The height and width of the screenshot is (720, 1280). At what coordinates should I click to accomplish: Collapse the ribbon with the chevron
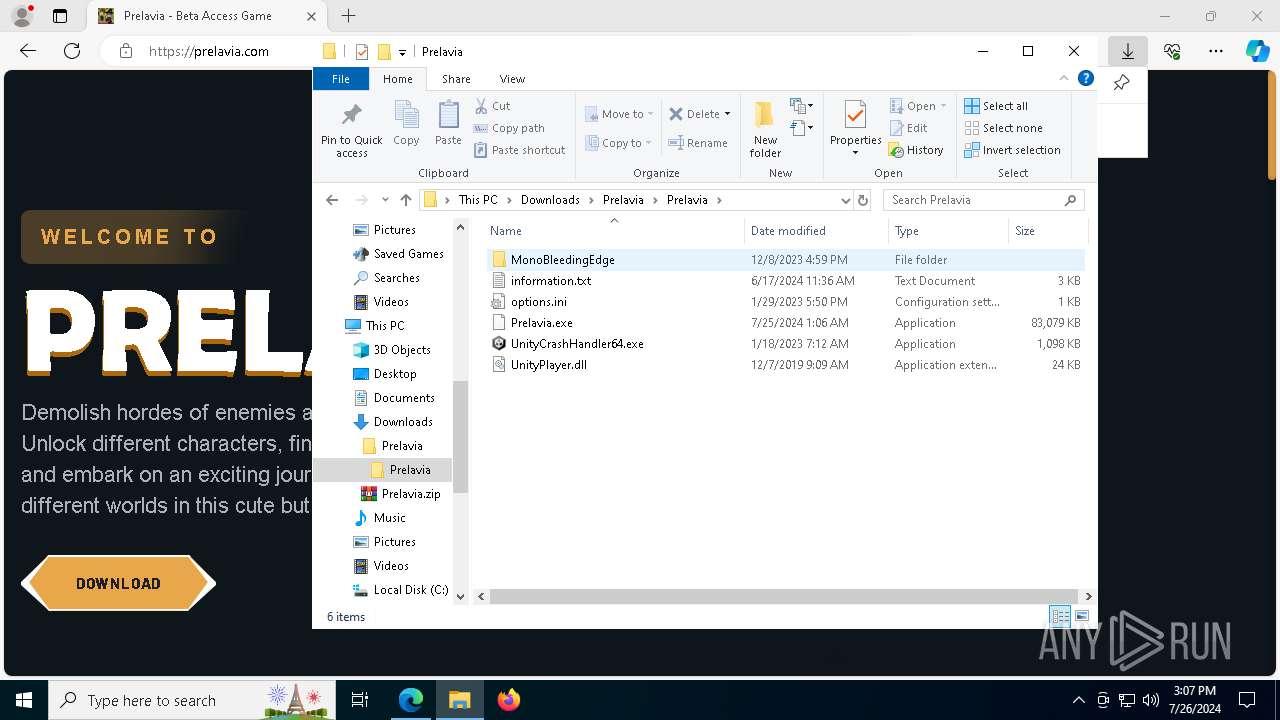(1063, 78)
